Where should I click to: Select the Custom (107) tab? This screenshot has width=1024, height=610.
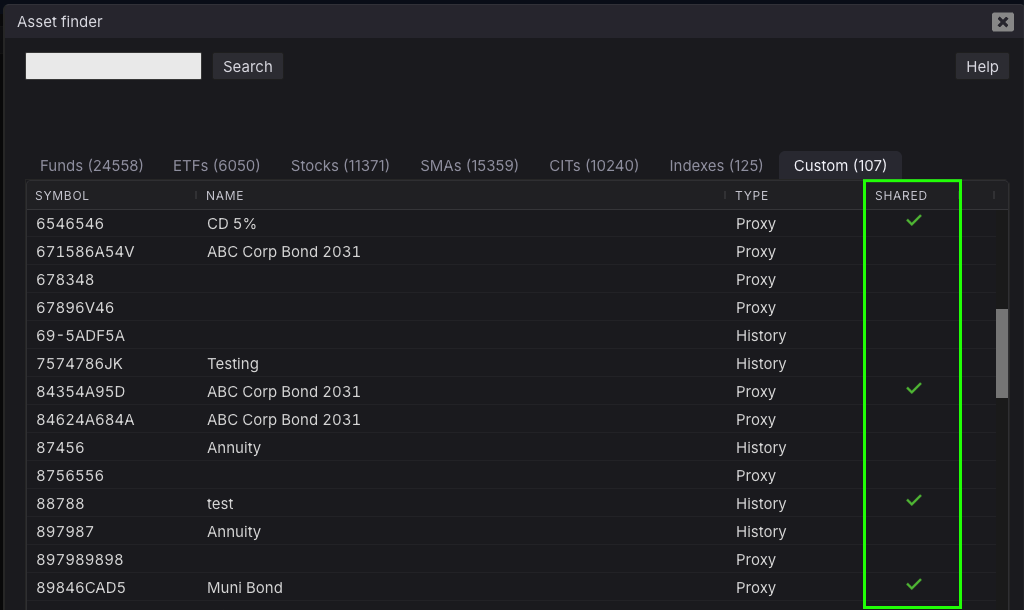pyautogui.click(x=840, y=166)
